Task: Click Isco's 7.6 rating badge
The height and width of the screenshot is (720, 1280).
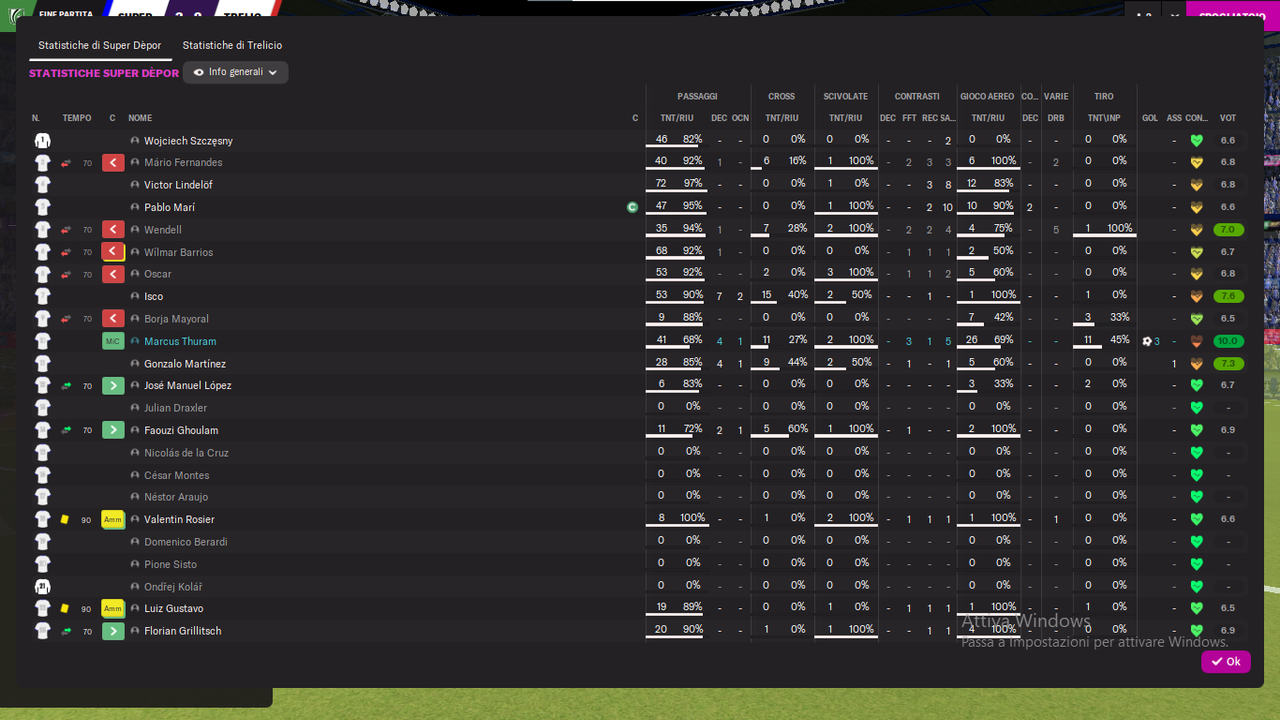Action: click(x=1228, y=297)
